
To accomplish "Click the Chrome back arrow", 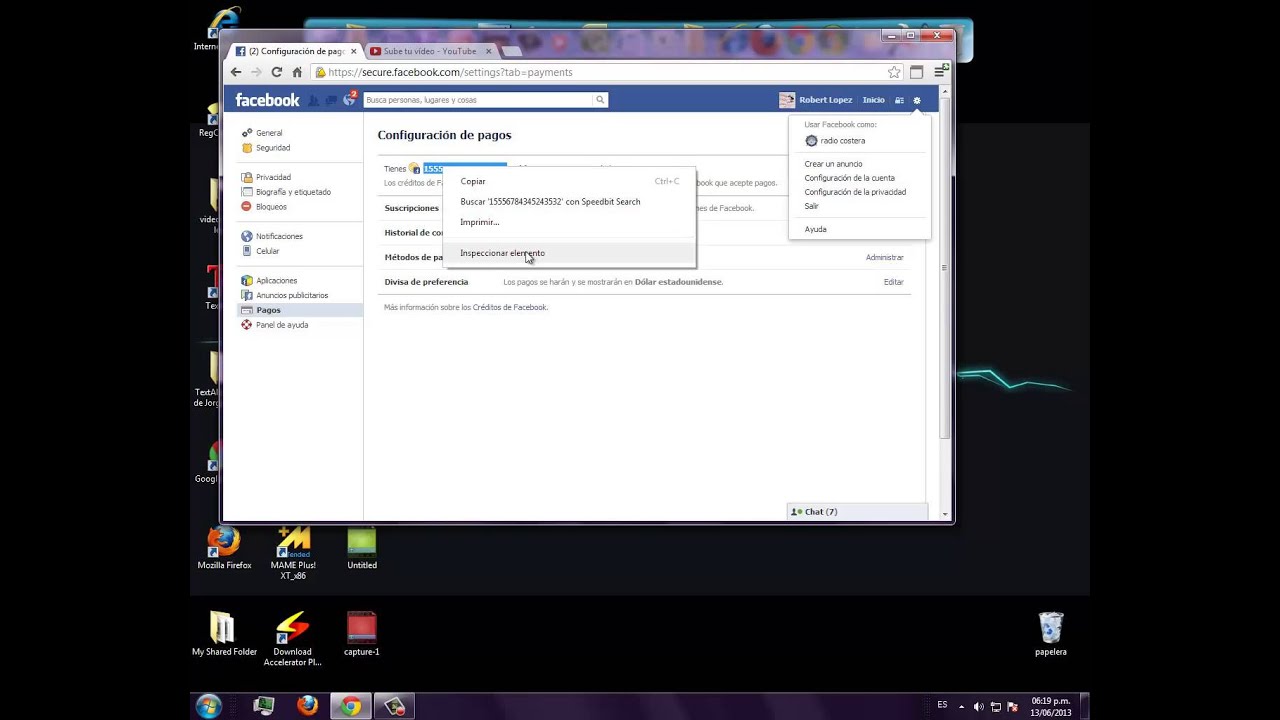I will [236, 72].
